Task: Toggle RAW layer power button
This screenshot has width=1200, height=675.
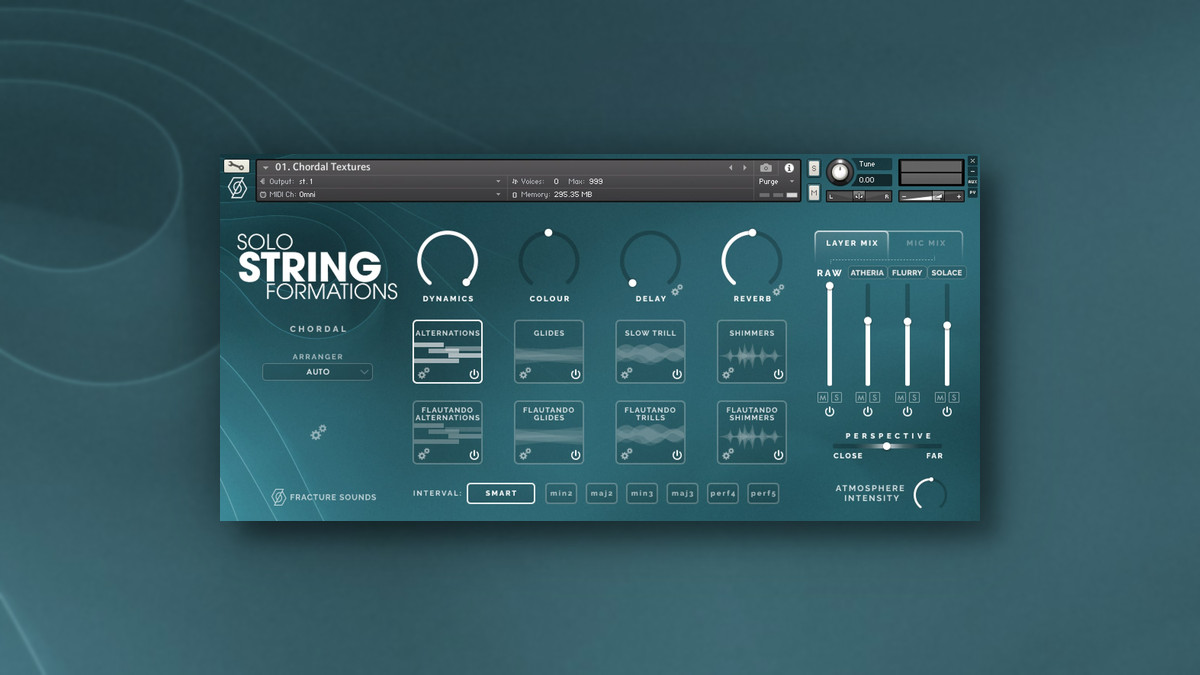Action: tap(829, 412)
